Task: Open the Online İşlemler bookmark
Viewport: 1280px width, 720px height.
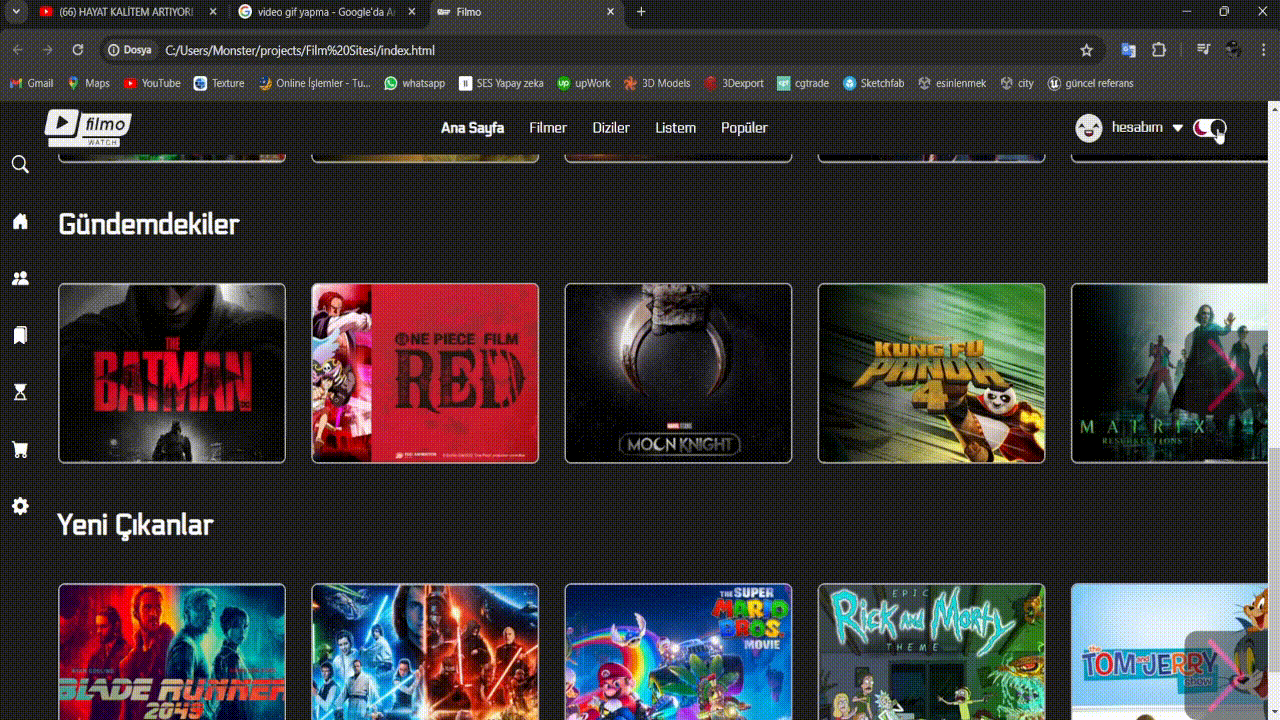Action: 314,83
